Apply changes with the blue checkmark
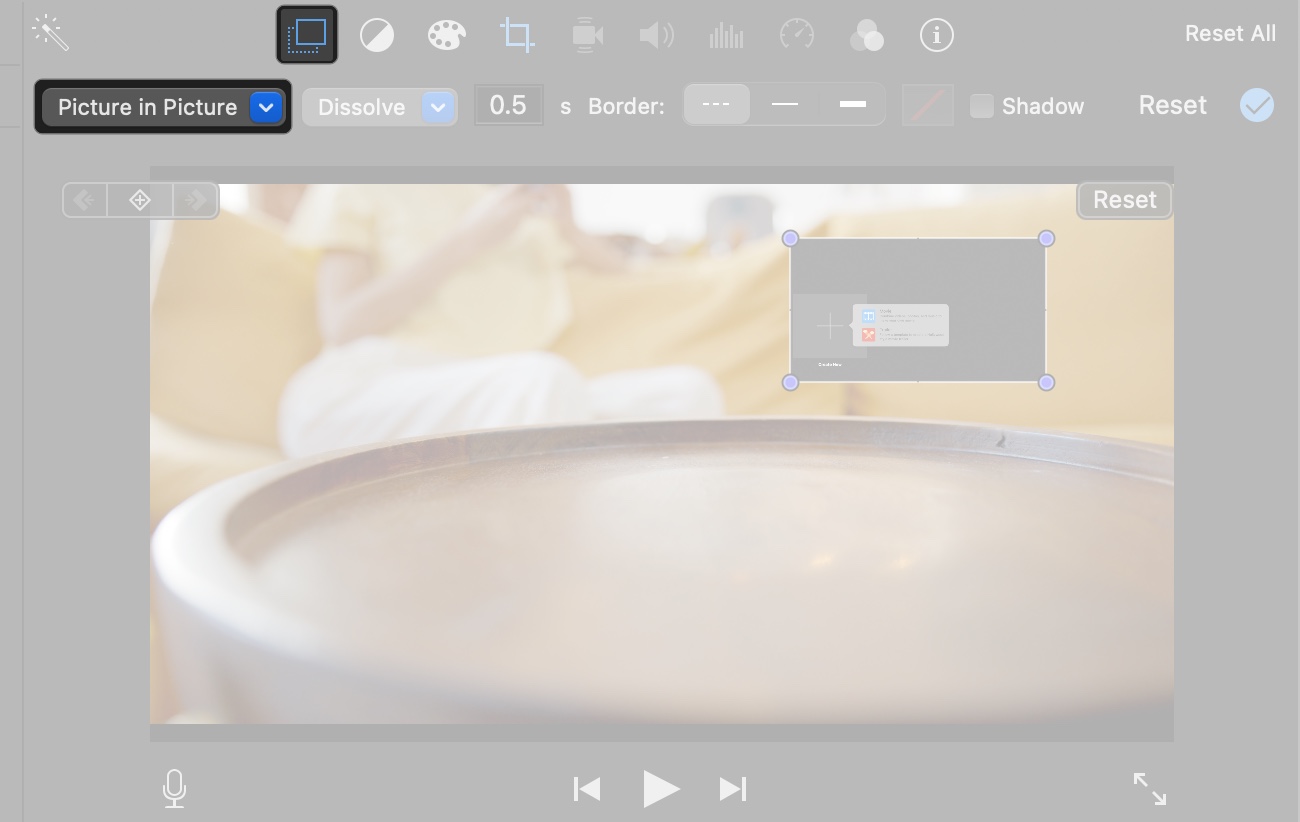 click(1257, 105)
